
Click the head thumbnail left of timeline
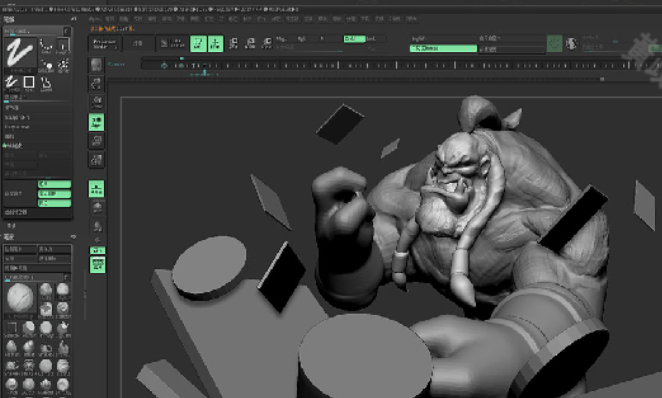tap(96, 65)
